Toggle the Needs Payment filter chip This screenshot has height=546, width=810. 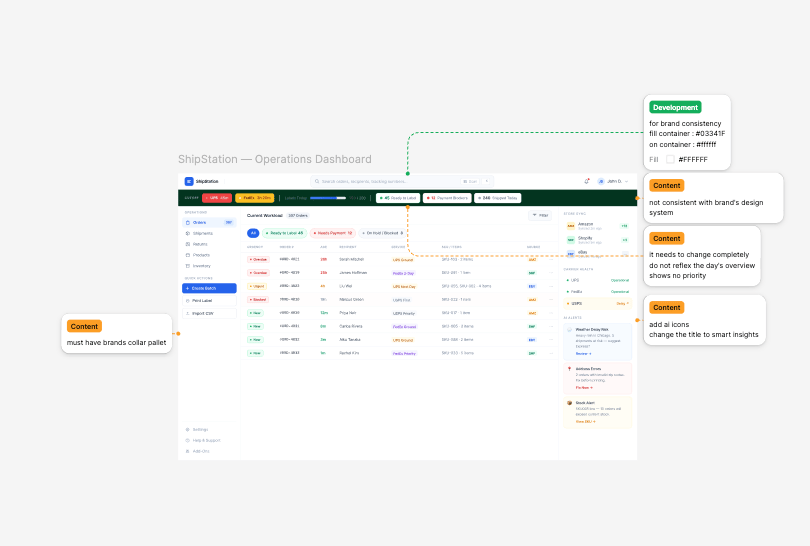tap(333, 233)
